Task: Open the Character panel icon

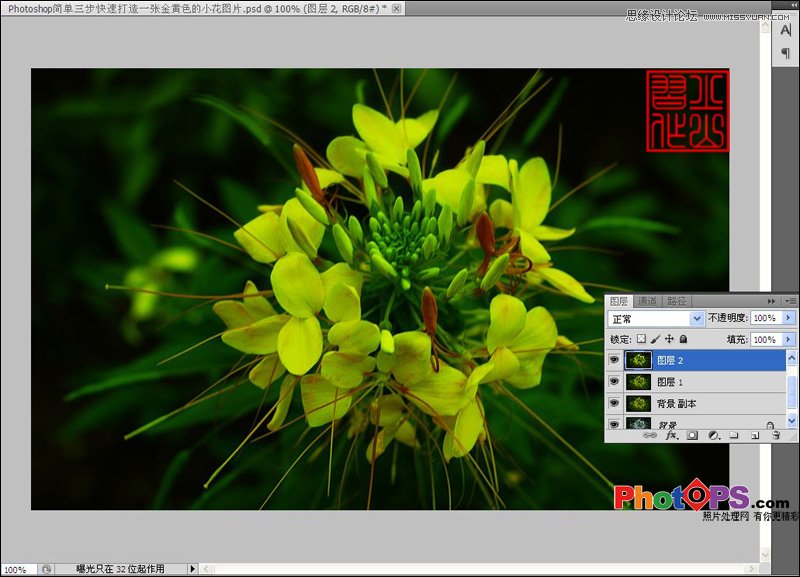Action: tap(786, 31)
